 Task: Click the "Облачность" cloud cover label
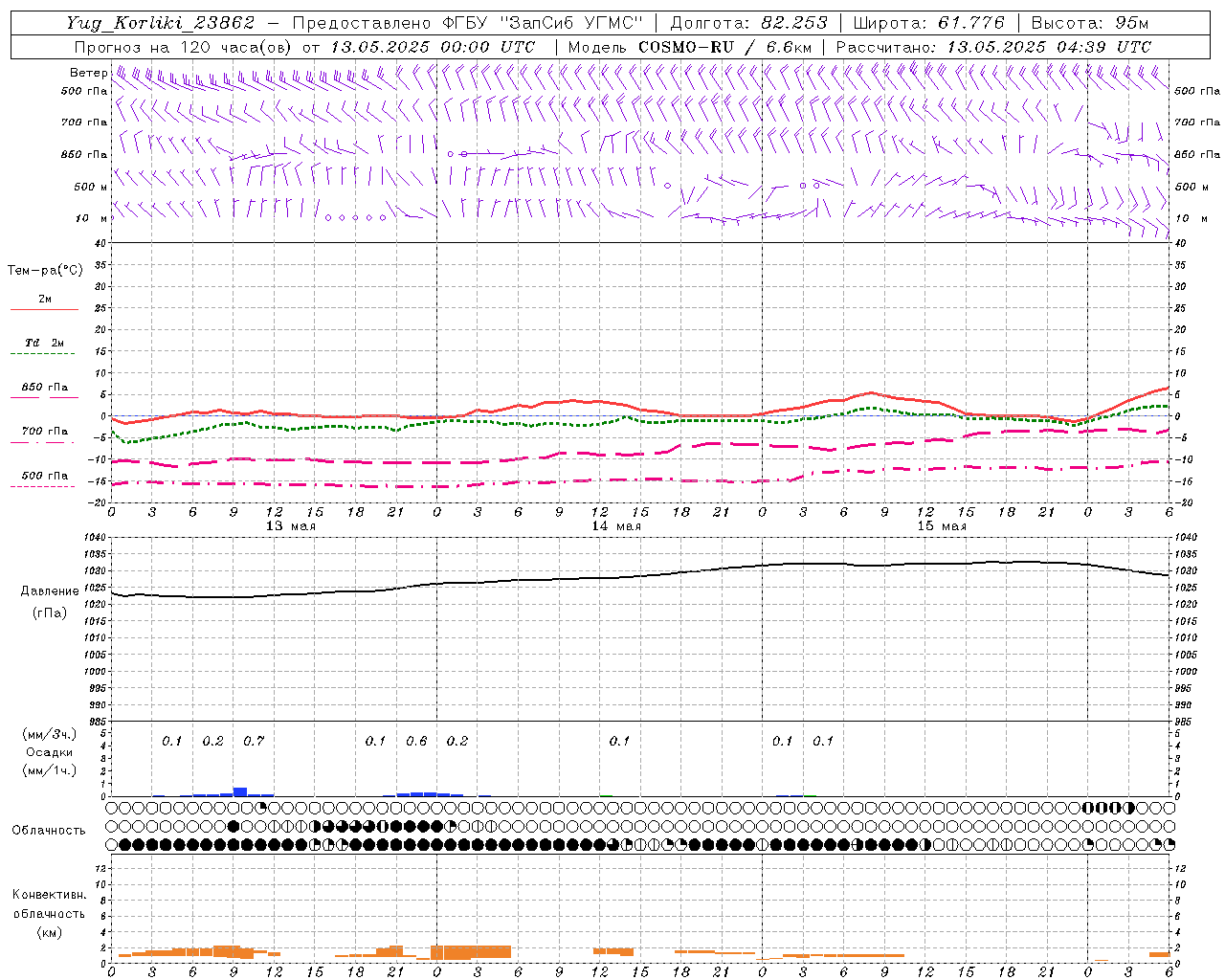[x=49, y=831]
